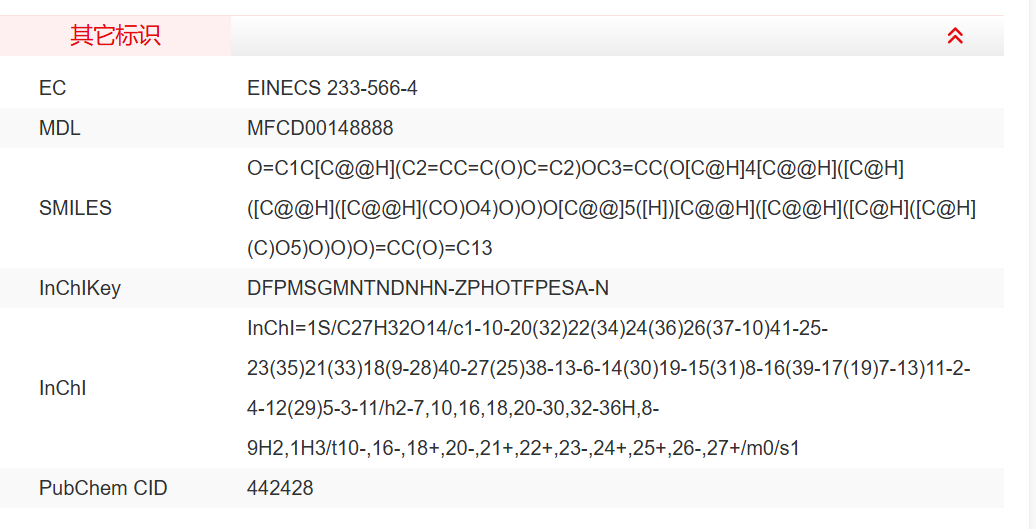This screenshot has width=1036, height=529.
Task: Click the gray header bar beside 其它标识
Action: coord(580,36)
